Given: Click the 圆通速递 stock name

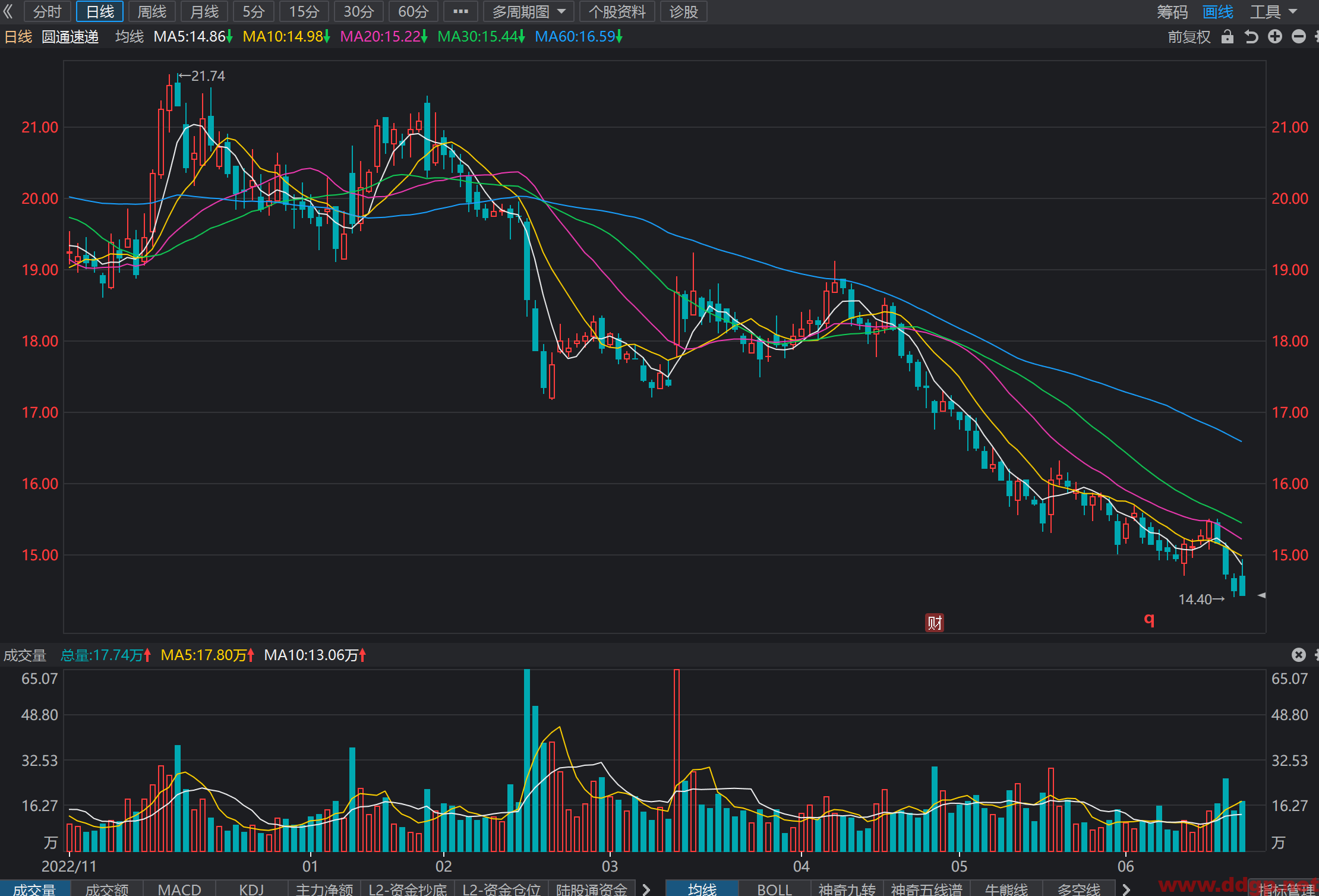Looking at the screenshot, I should [x=70, y=37].
